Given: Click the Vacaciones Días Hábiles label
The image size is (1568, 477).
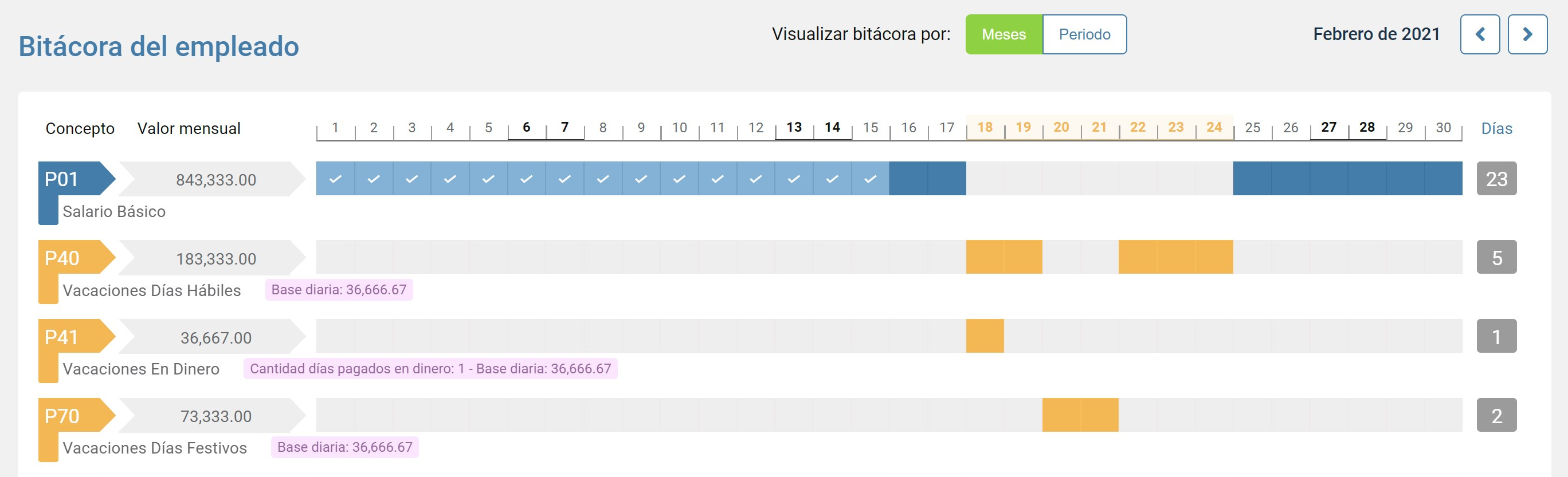Looking at the screenshot, I should click(x=151, y=291).
